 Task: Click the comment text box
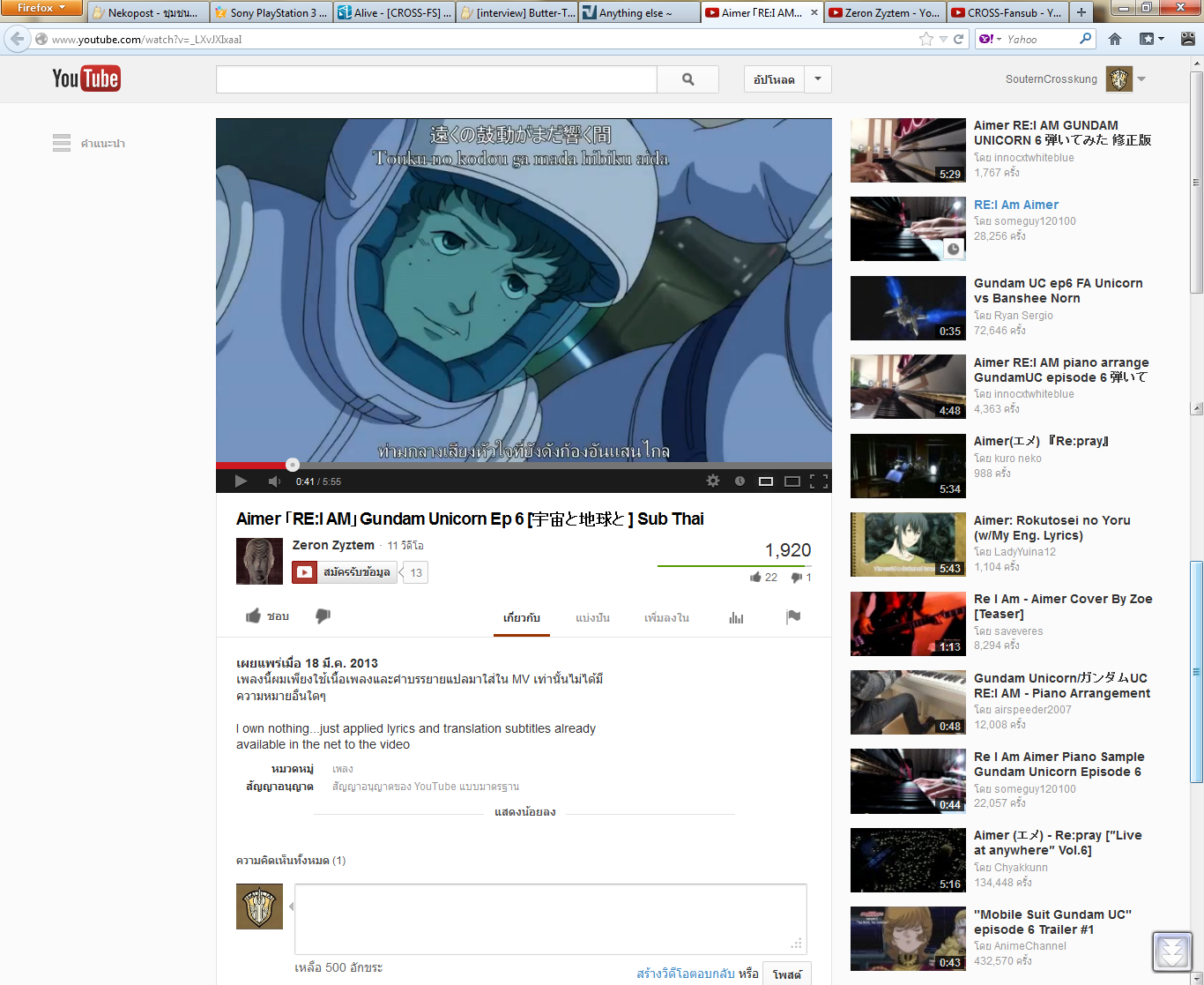click(x=551, y=919)
